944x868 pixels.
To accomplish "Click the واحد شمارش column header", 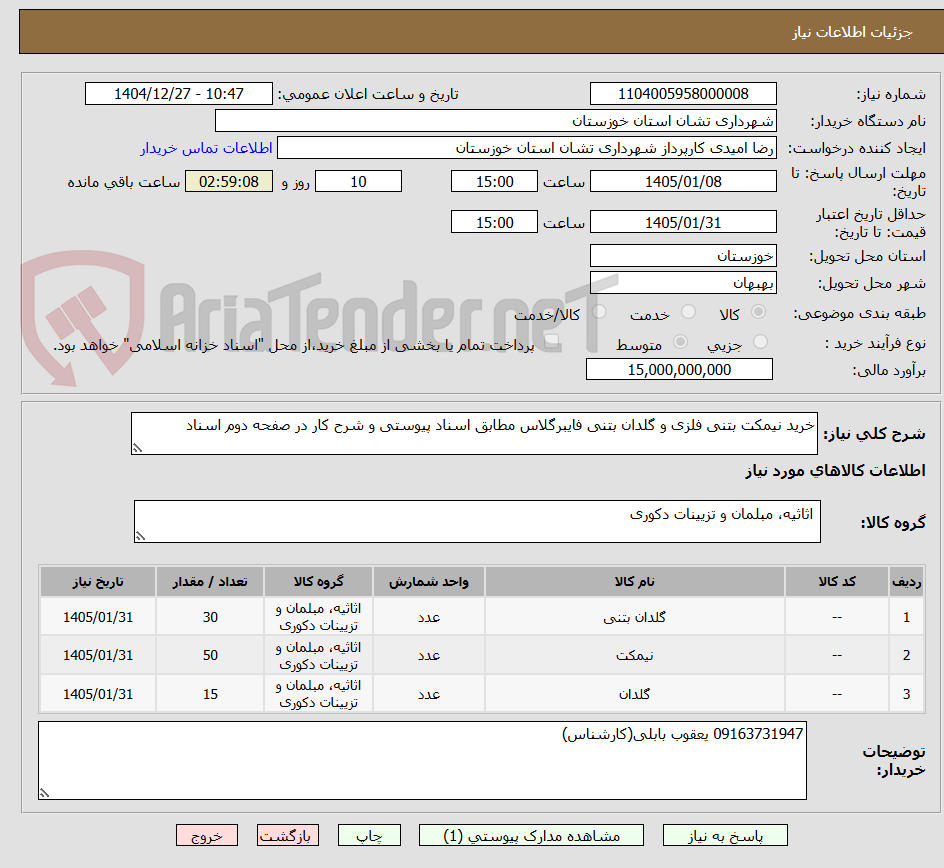I will 429,581.
